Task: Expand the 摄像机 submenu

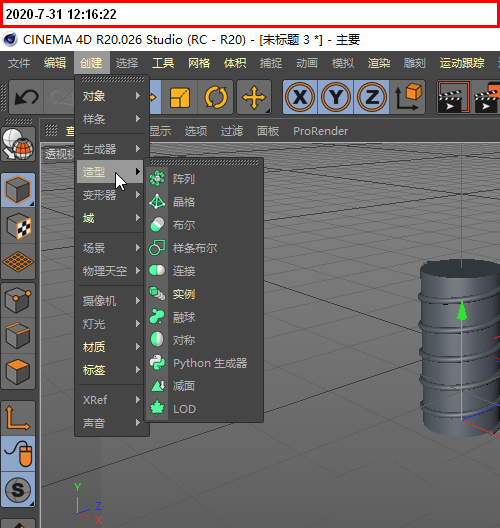Action: (x=111, y=300)
